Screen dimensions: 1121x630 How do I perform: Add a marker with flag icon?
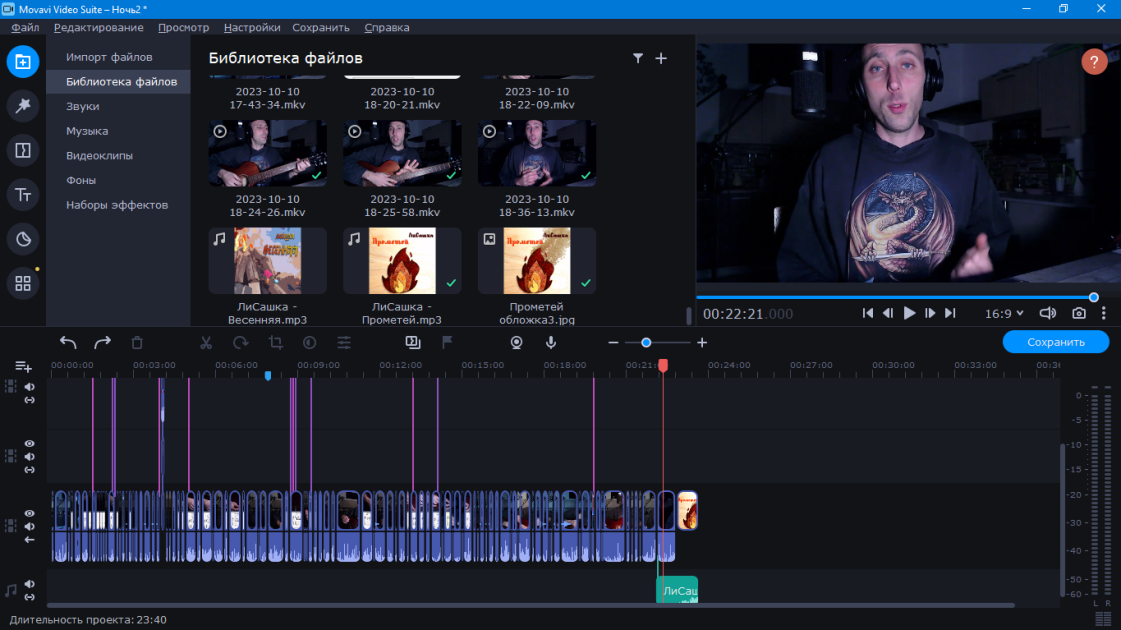pos(447,343)
